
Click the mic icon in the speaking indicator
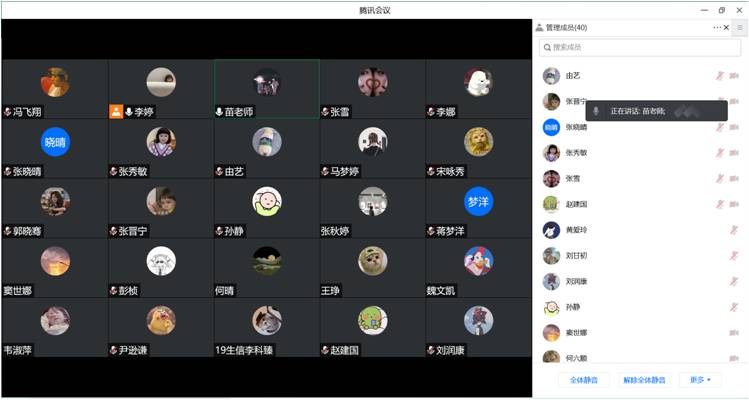pos(597,110)
